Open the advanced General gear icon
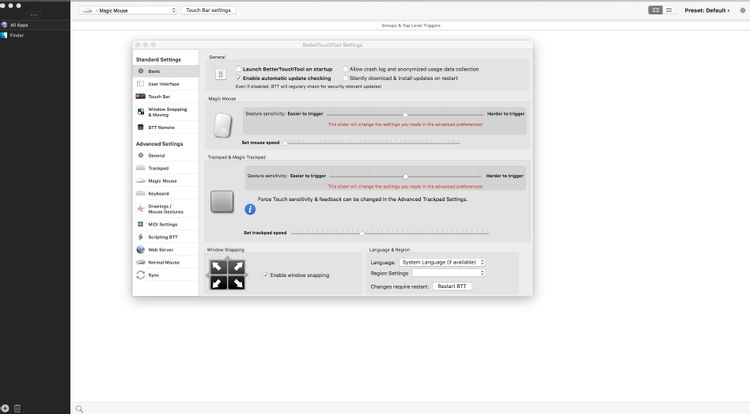Viewport: 750px width, 414px height. pos(141,155)
